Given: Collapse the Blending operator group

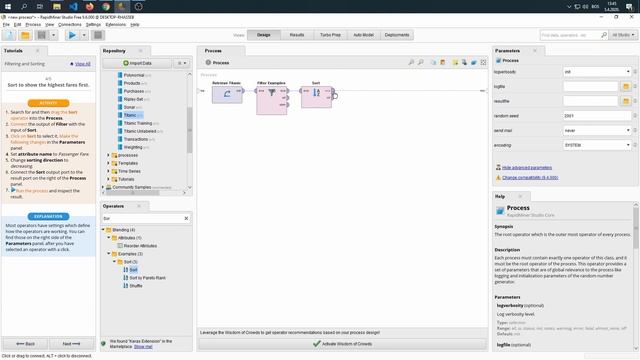Looking at the screenshot, I should click(103, 230).
